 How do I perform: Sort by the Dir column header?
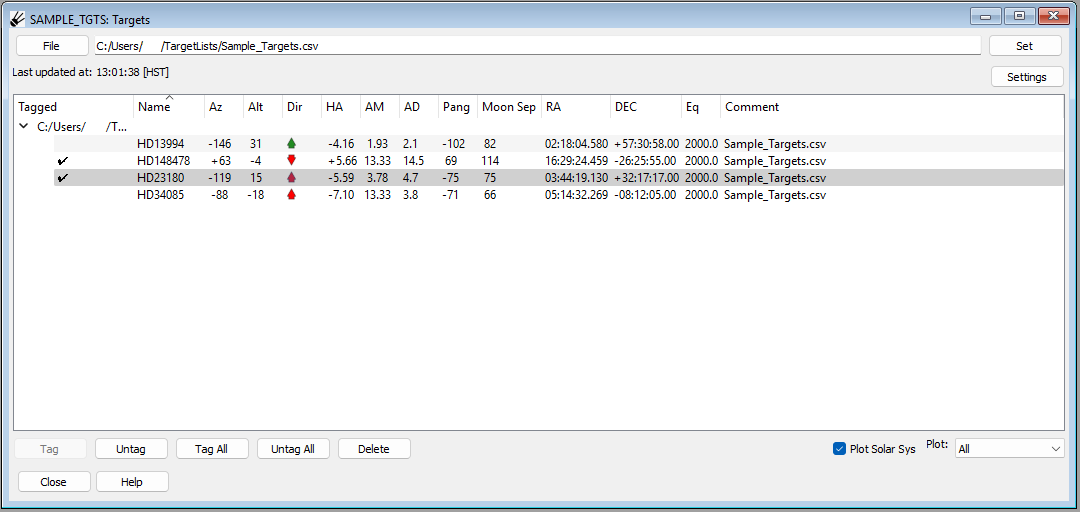[302, 107]
